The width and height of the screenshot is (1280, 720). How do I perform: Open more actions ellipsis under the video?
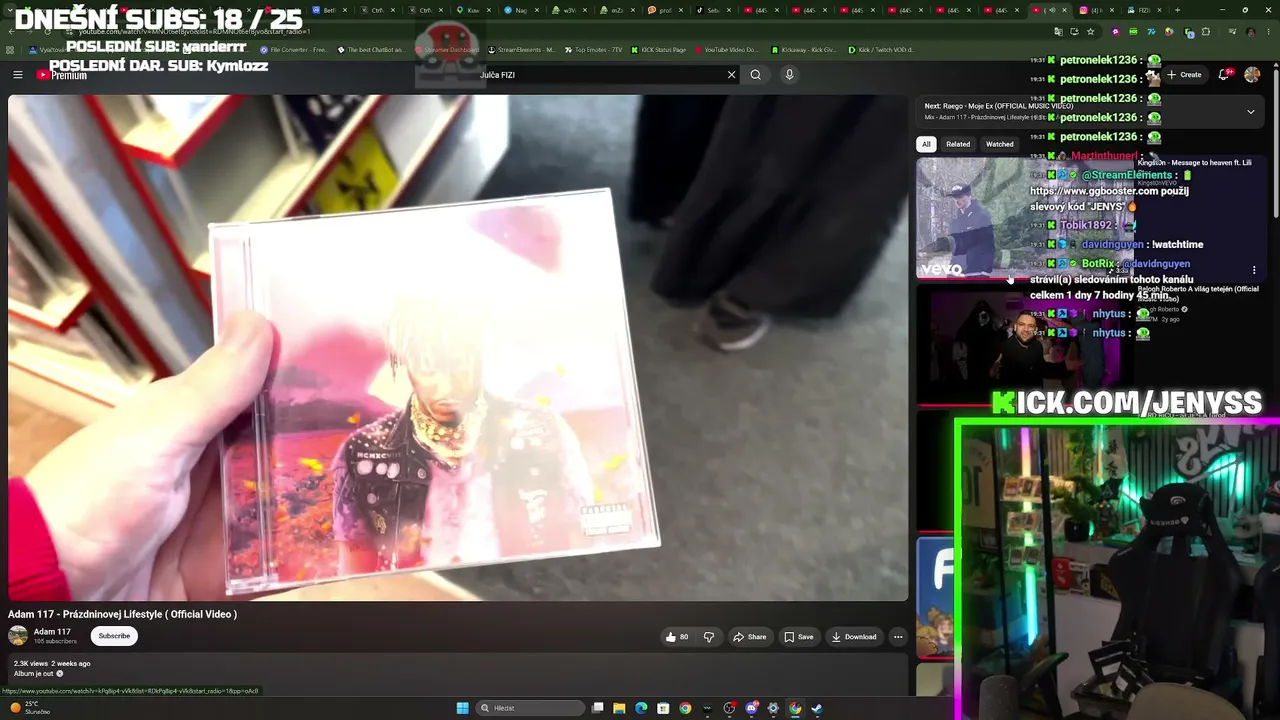[898, 637]
